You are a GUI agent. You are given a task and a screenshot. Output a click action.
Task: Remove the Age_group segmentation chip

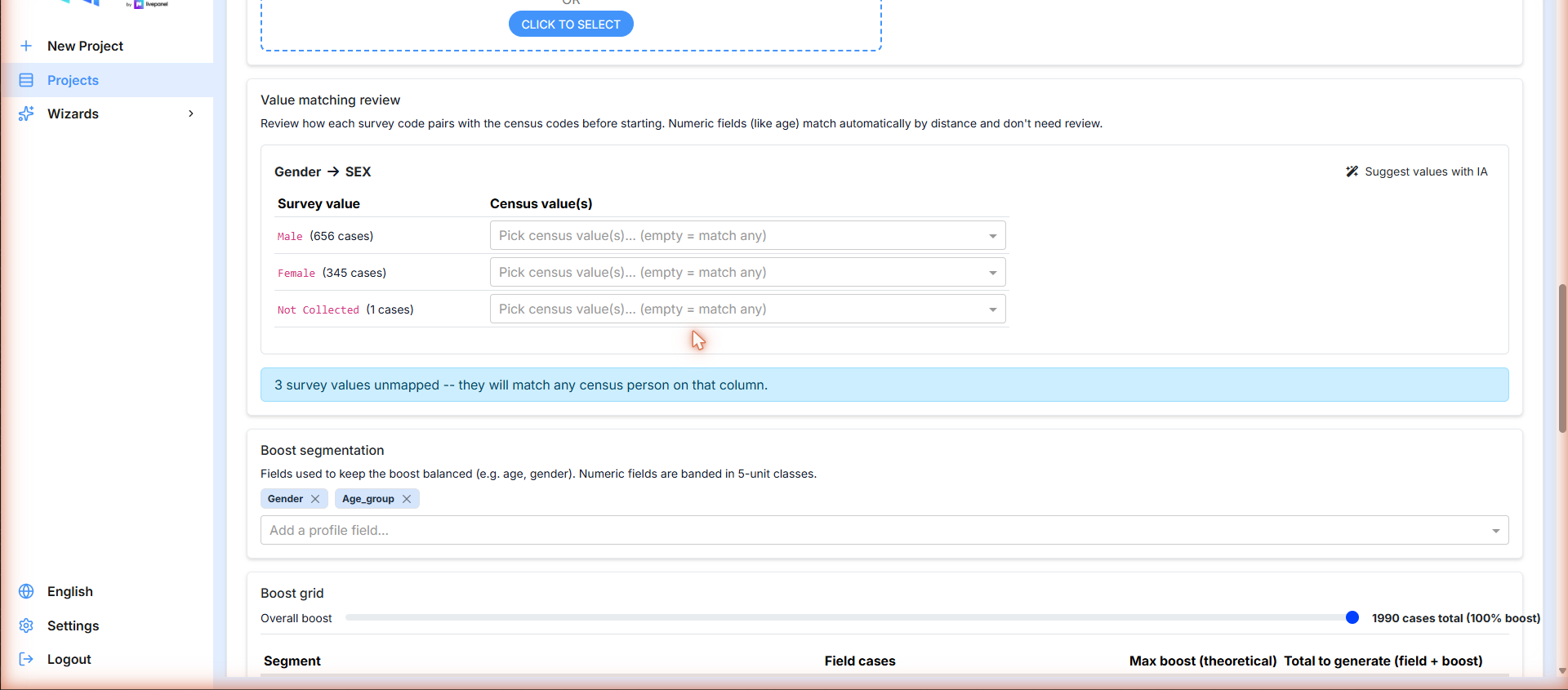click(x=407, y=499)
